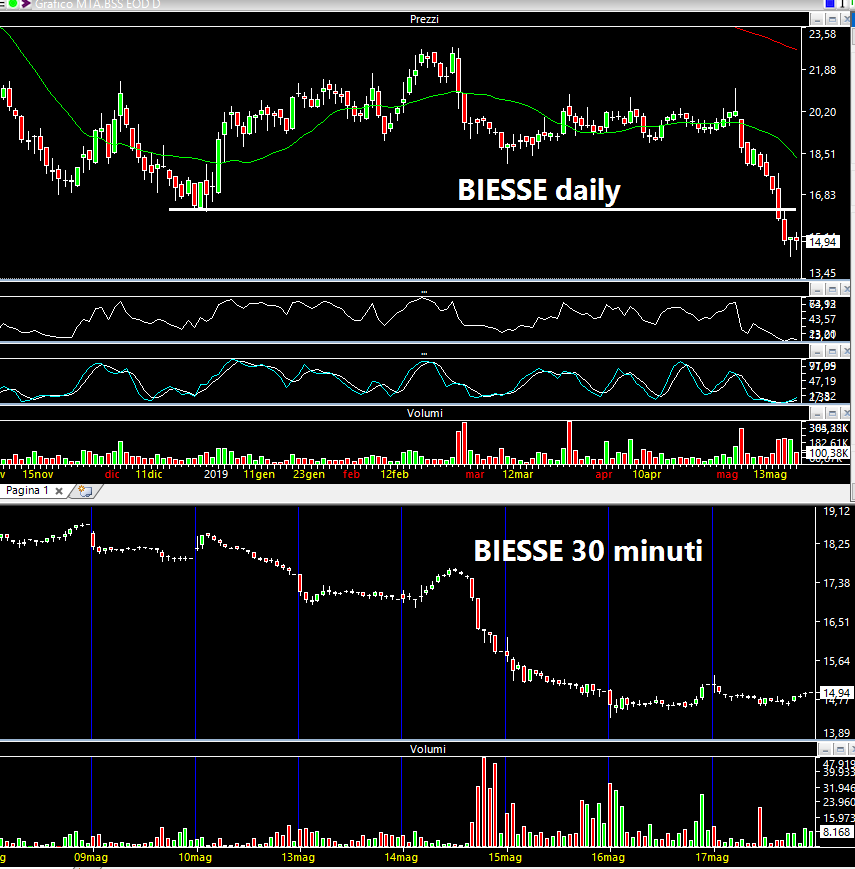Maximize the Prezzi panel

pos(832,19)
